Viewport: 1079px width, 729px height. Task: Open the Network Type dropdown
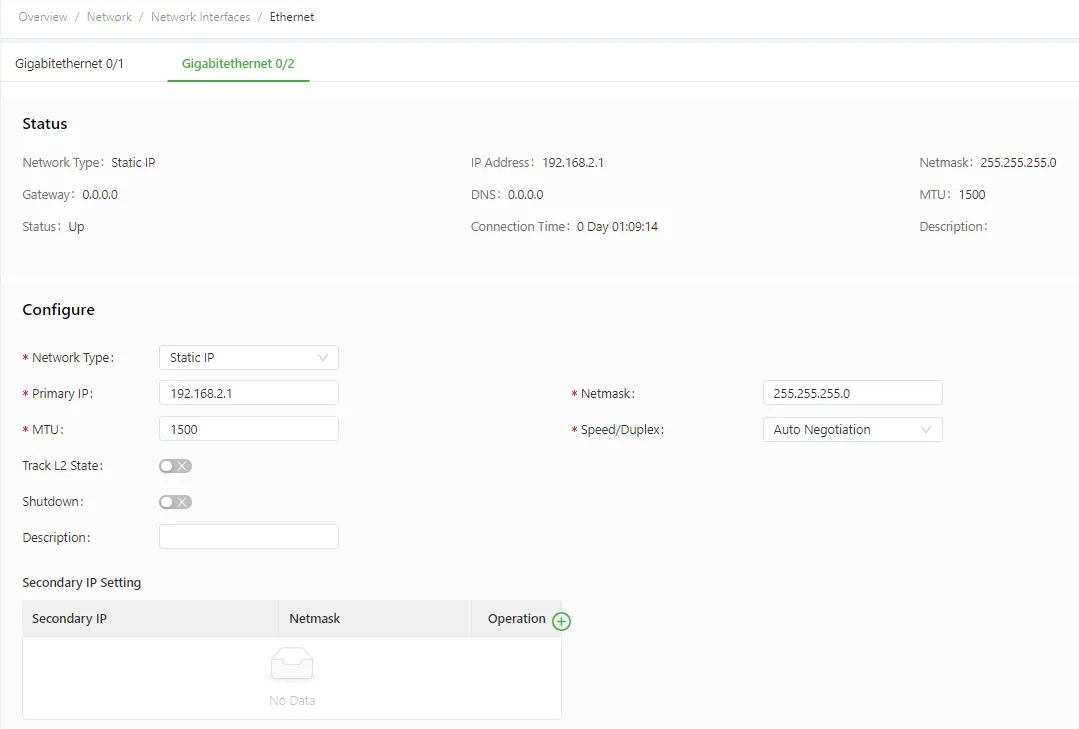(x=248, y=357)
